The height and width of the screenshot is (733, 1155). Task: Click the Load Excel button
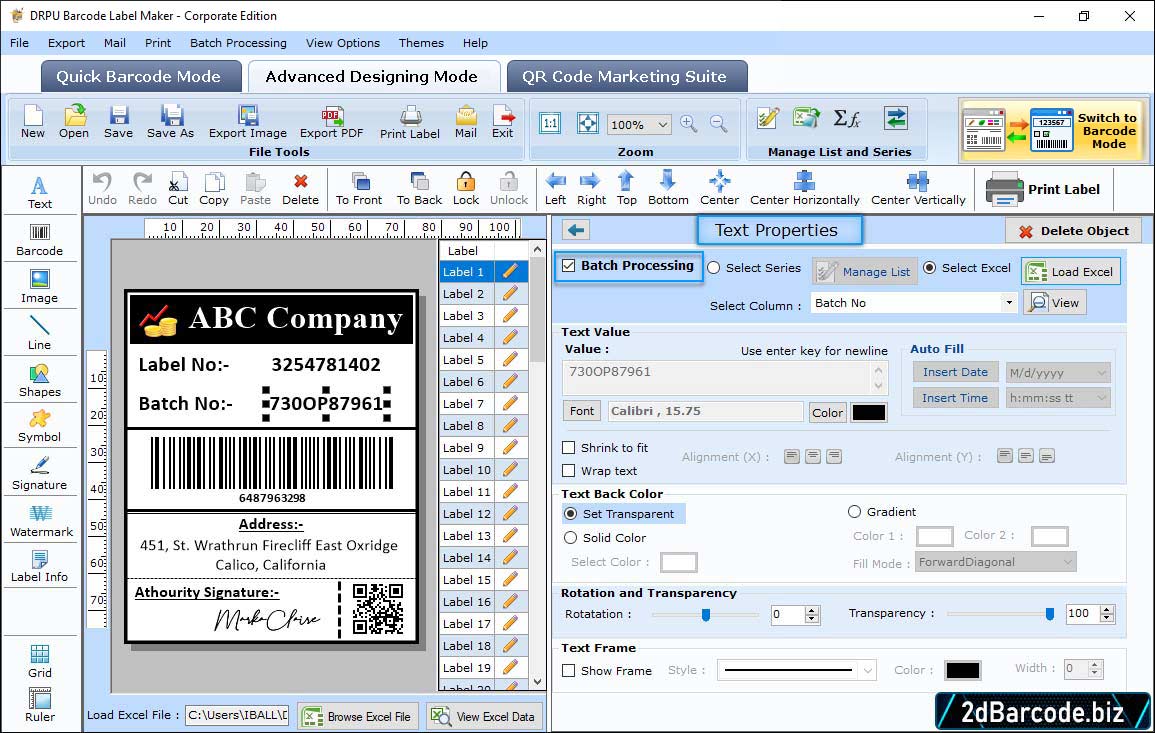pyautogui.click(x=1070, y=271)
